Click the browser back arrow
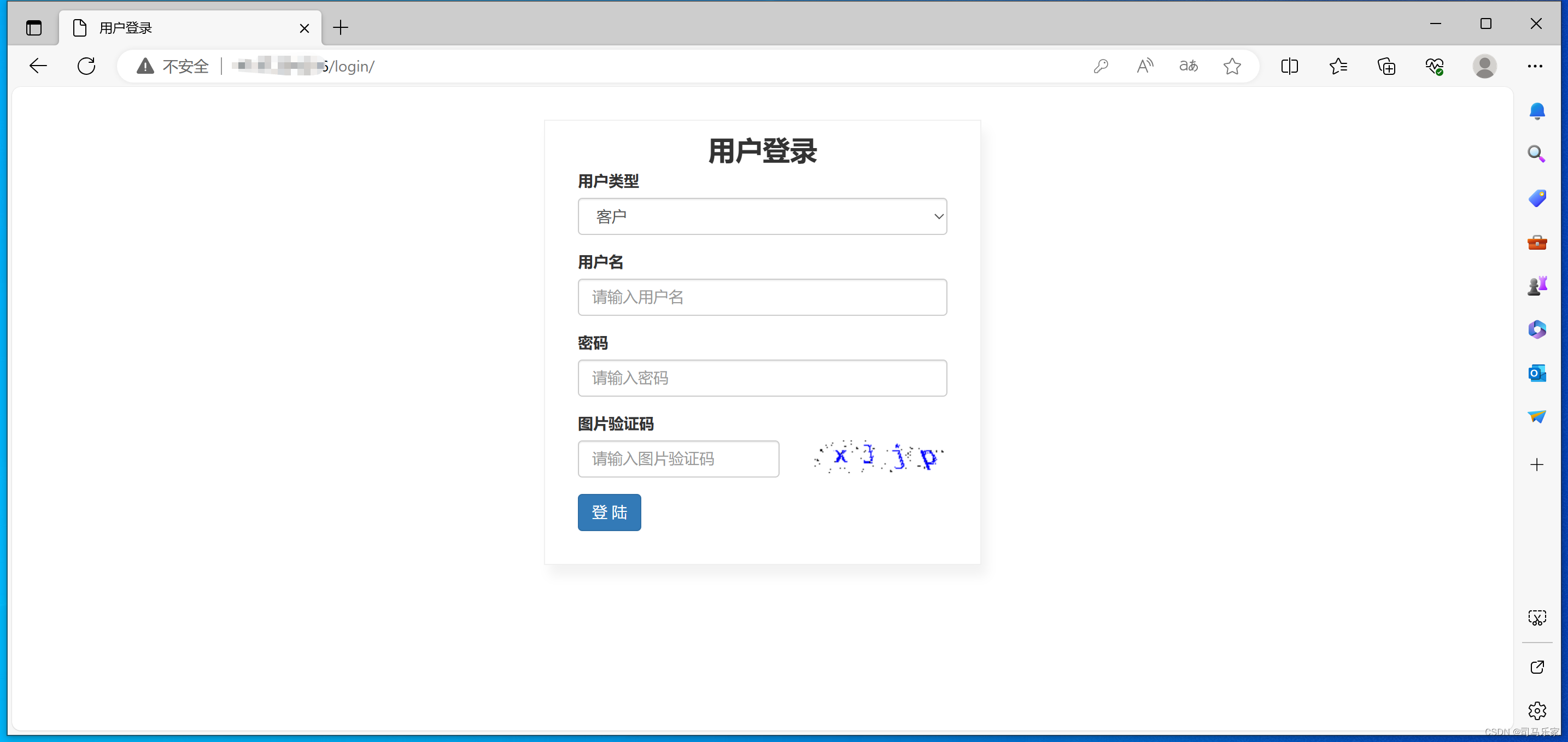This screenshot has width=1568, height=742. pyautogui.click(x=38, y=66)
